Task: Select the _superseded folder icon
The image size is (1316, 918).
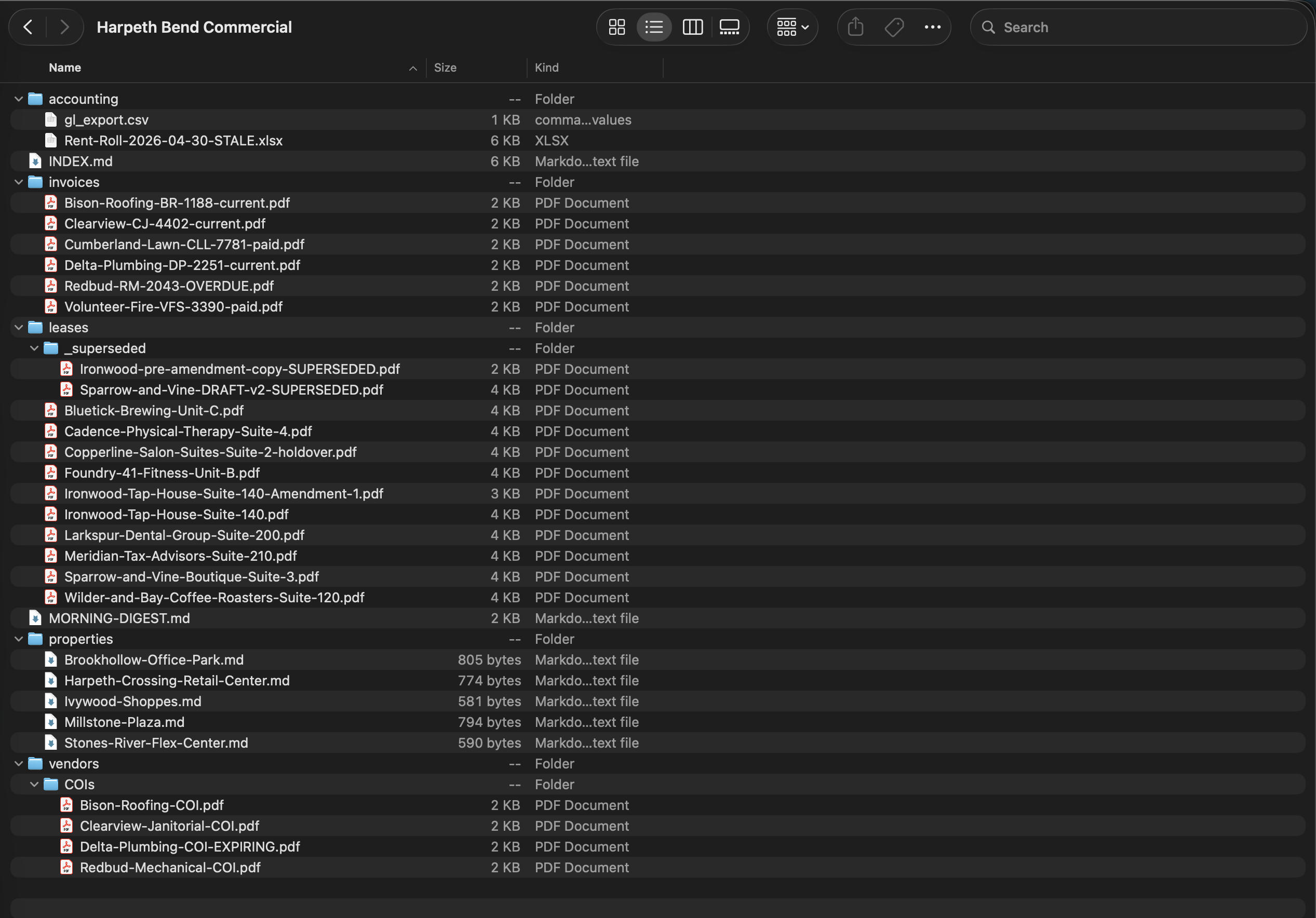Action: 51,348
